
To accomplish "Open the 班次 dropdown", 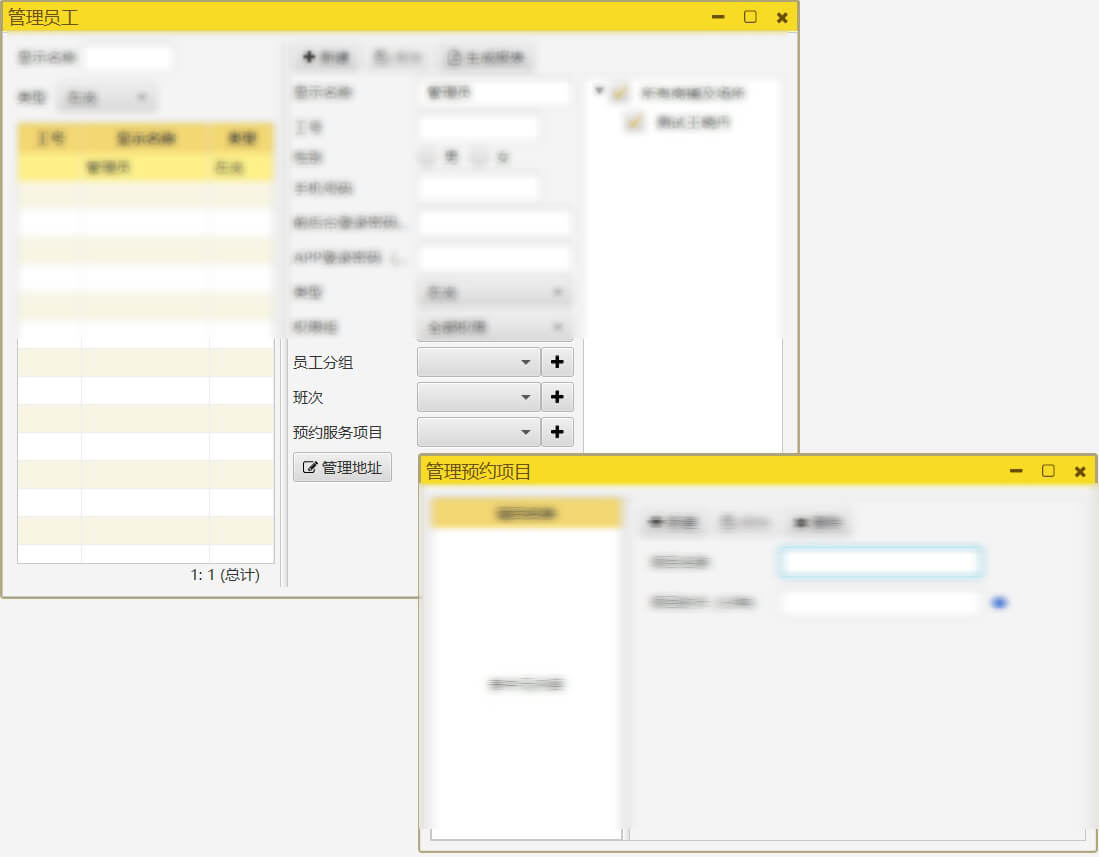I will pyautogui.click(x=478, y=396).
